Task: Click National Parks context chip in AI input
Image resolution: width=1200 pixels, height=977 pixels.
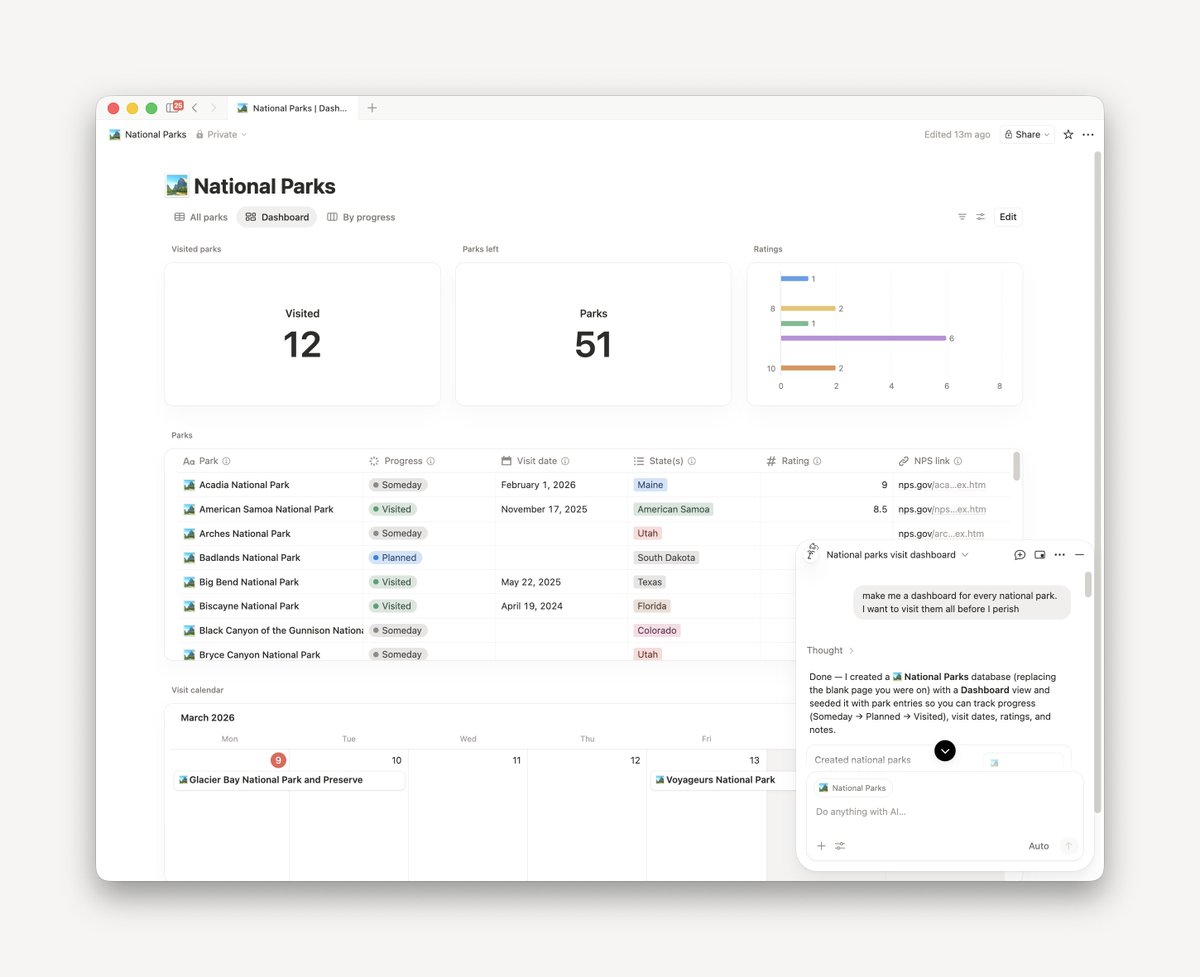Action: point(852,788)
